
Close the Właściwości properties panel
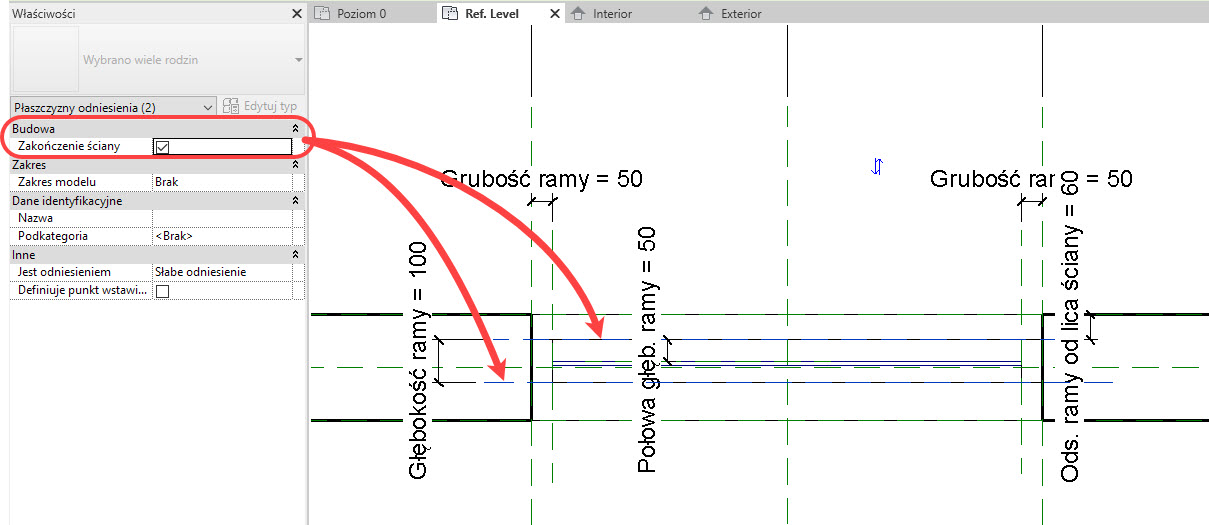point(296,14)
